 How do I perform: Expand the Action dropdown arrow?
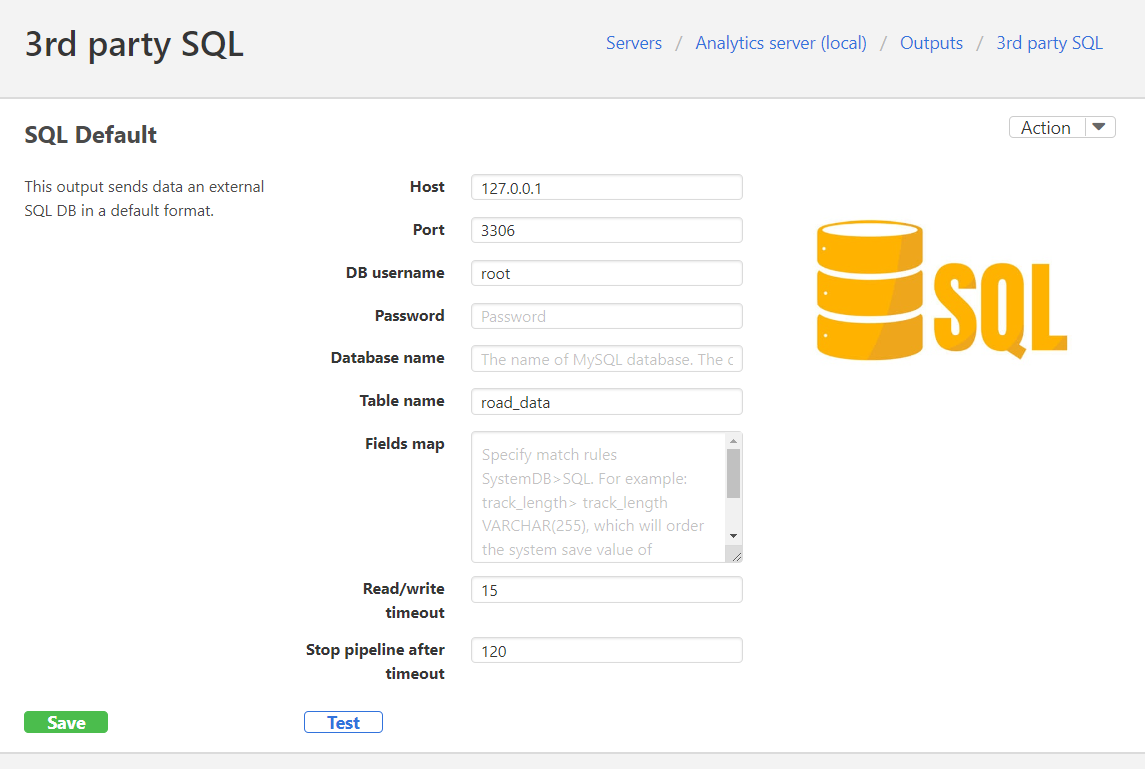tap(1099, 127)
